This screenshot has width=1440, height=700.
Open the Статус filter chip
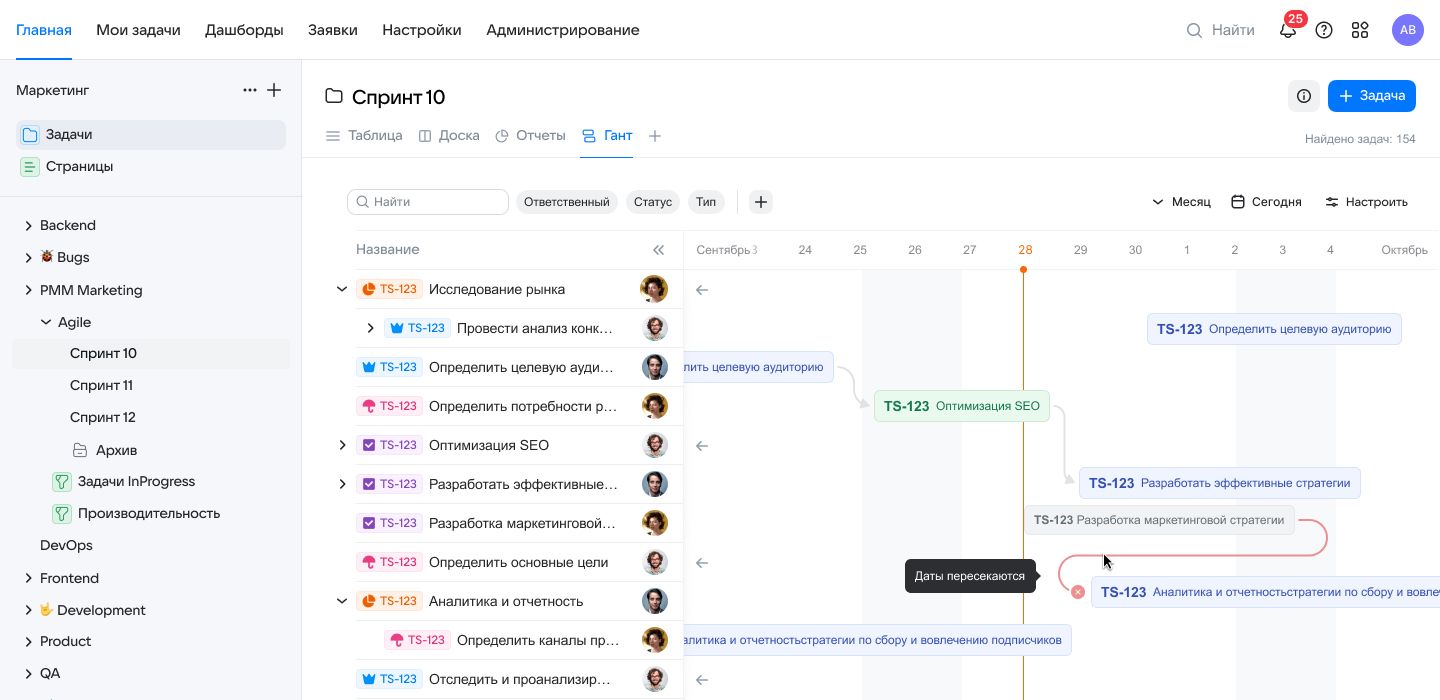click(652, 202)
